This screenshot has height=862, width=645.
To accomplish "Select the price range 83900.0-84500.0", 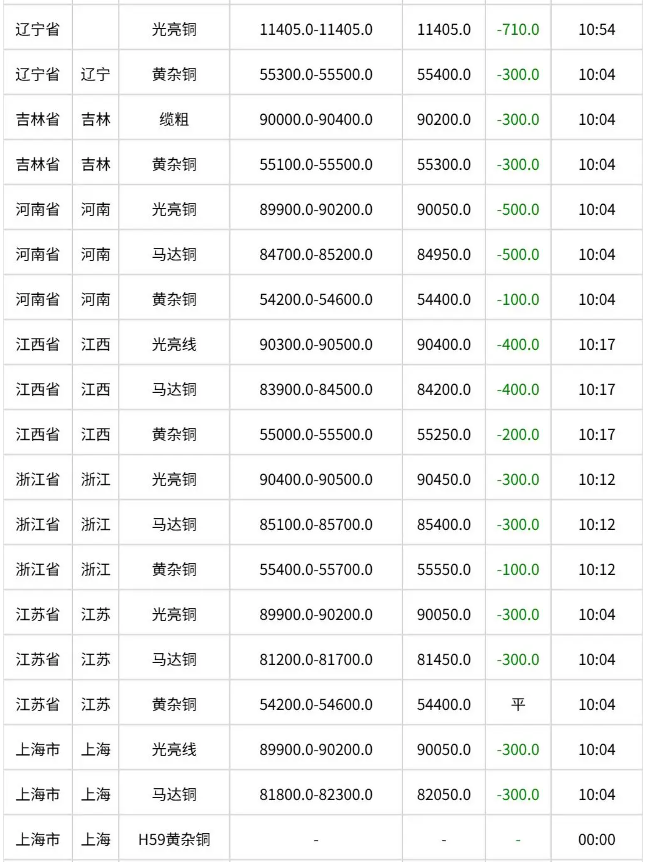I will click(x=316, y=390).
